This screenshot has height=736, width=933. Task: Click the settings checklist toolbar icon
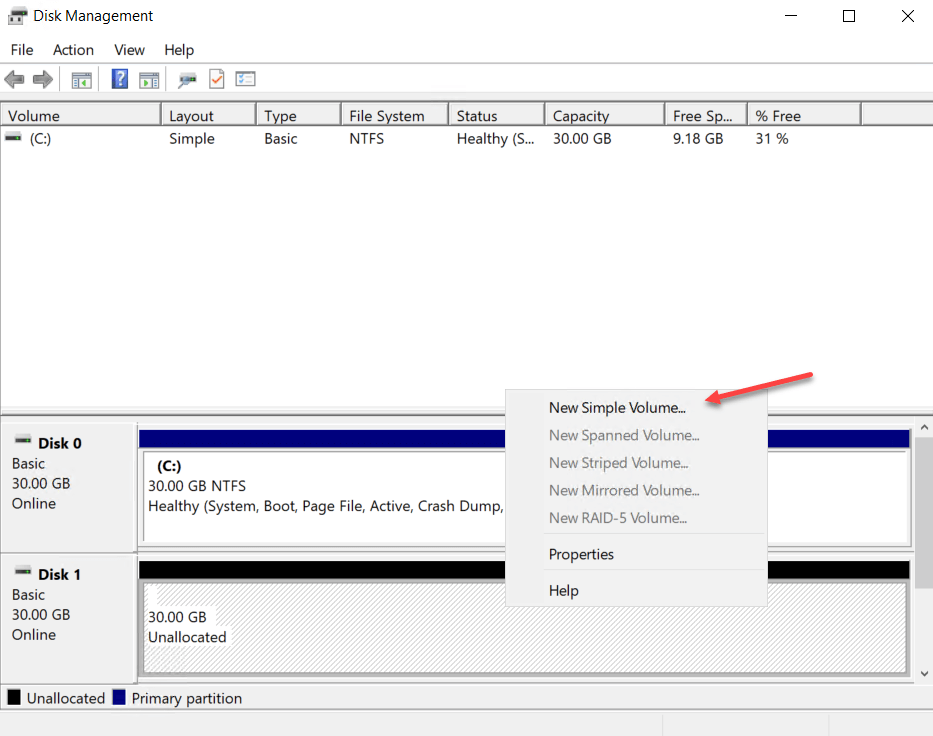[246, 80]
